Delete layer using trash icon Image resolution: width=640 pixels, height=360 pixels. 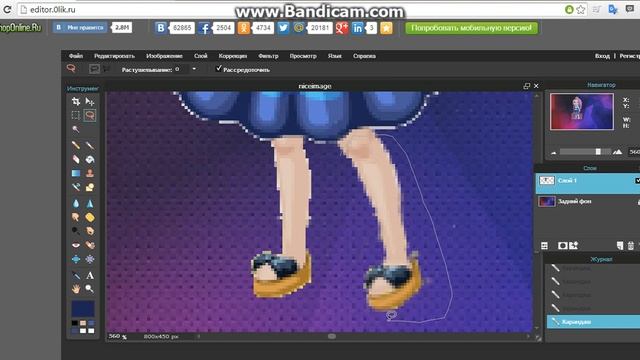(x=631, y=245)
